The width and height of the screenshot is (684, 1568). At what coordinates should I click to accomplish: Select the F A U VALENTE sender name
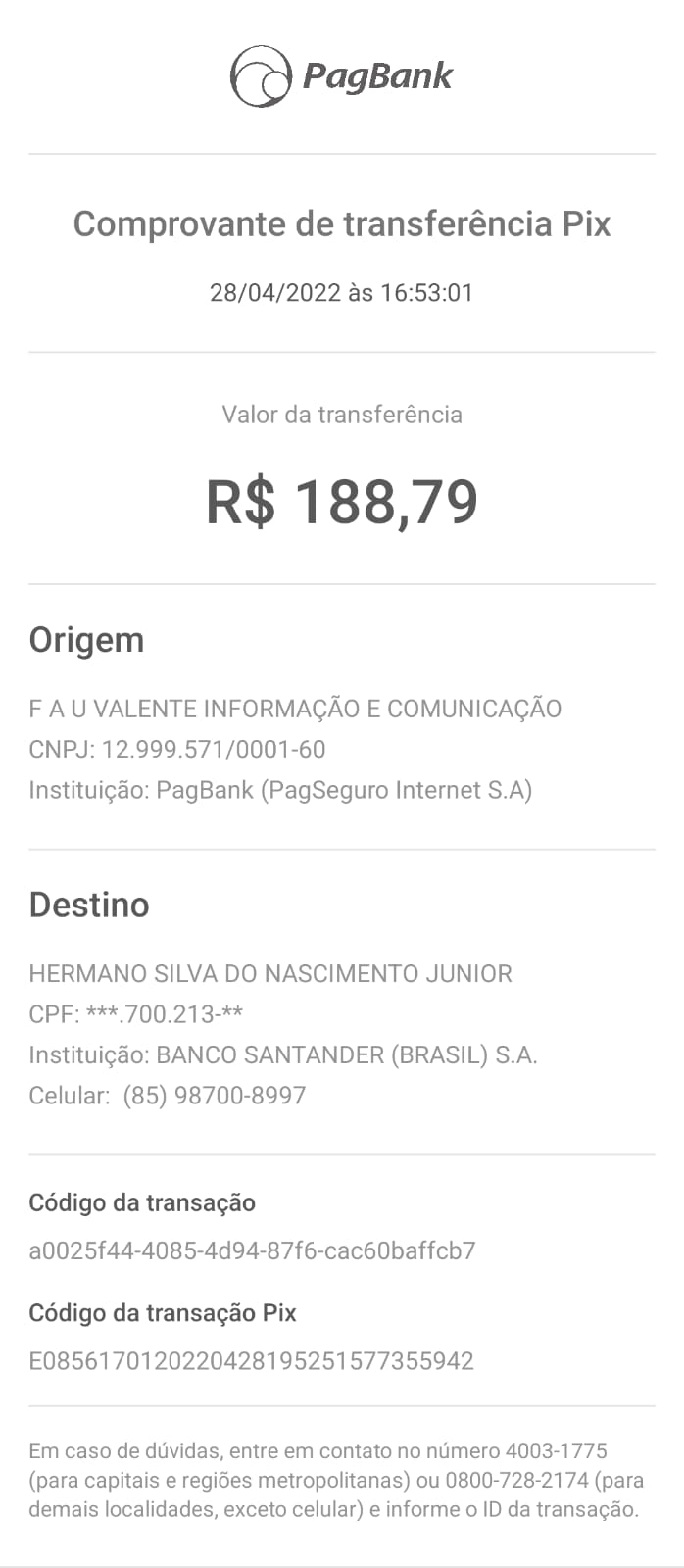click(295, 709)
